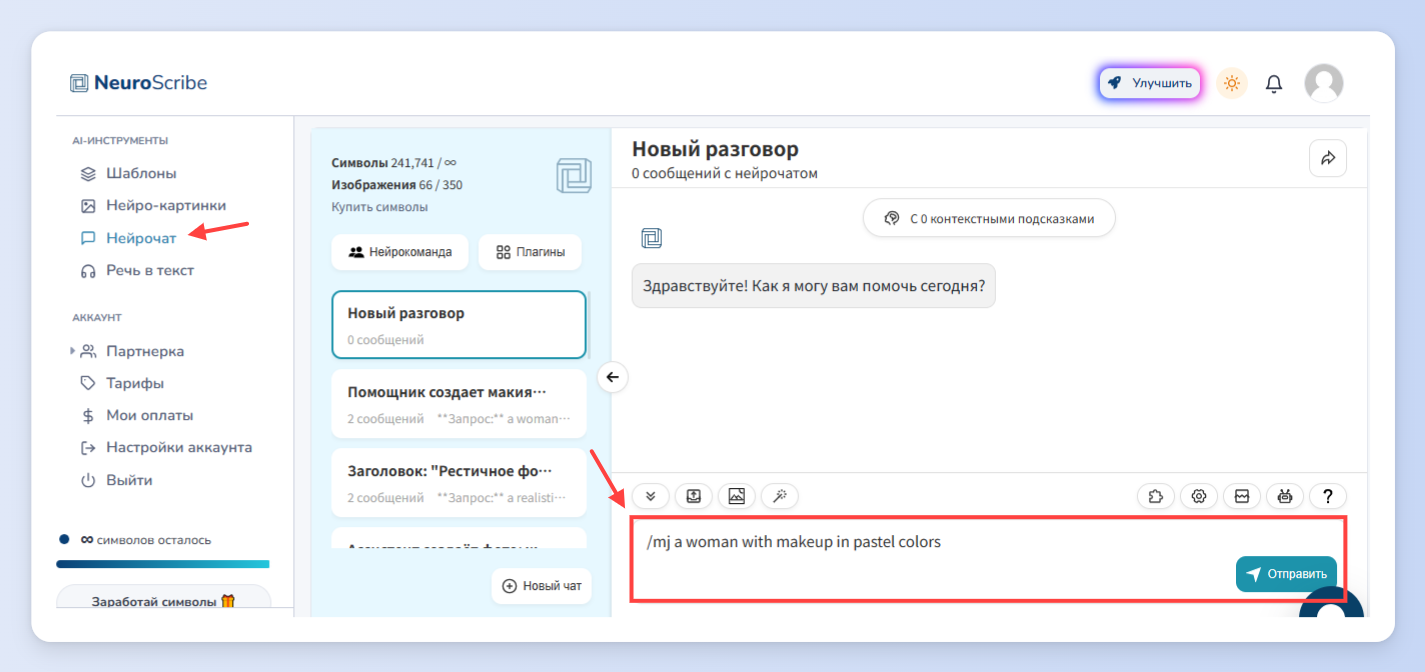Screen dimensions: 1425x672
Task: Click the question mark help icon
Action: (x=1328, y=495)
